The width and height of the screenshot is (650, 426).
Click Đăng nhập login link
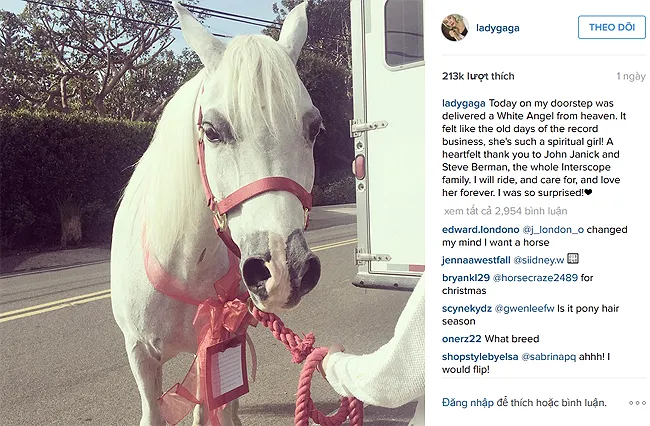[x=468, y=402]
